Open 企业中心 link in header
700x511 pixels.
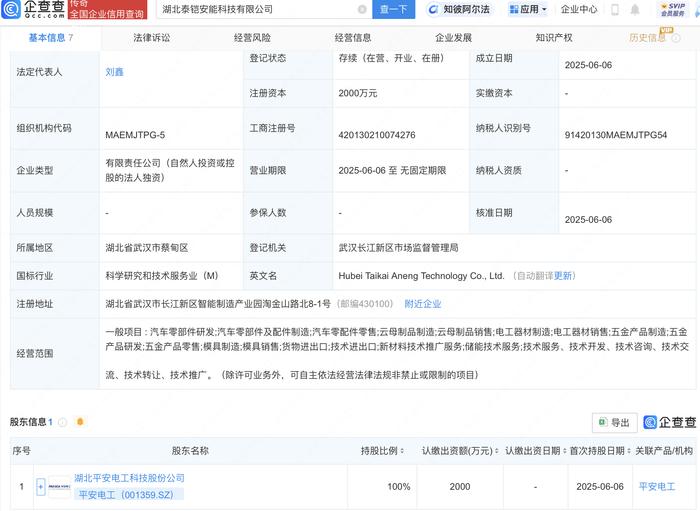(x=579, y=9)
